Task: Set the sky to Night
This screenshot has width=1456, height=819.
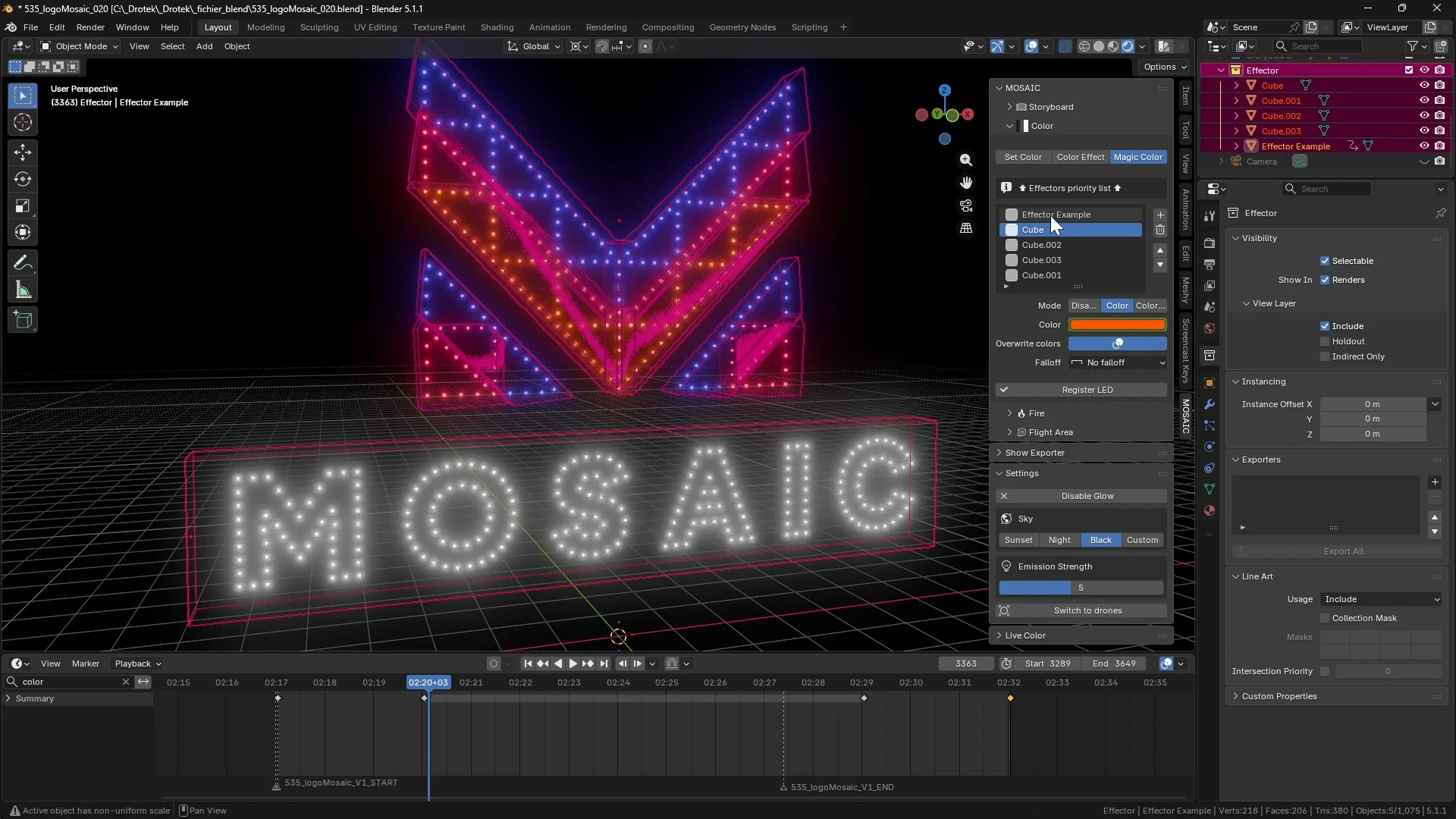Action: [x=1059, y=540]
